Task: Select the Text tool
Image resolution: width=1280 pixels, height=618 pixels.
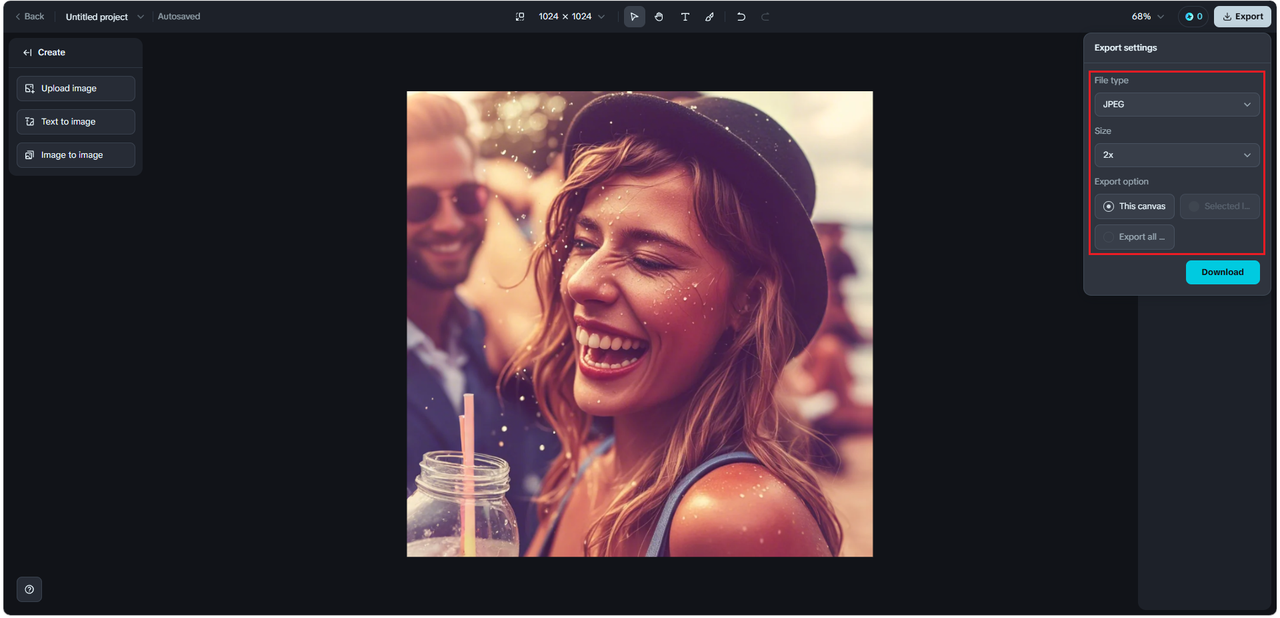Action: [x=685, y=17]
